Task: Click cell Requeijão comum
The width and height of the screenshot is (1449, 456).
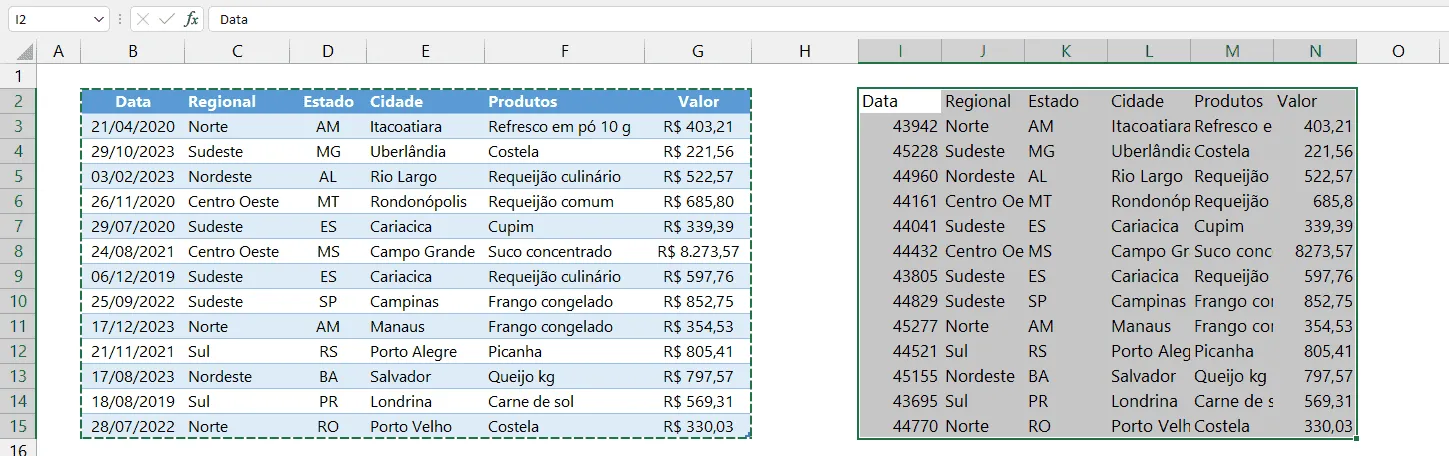Action: 565,201
